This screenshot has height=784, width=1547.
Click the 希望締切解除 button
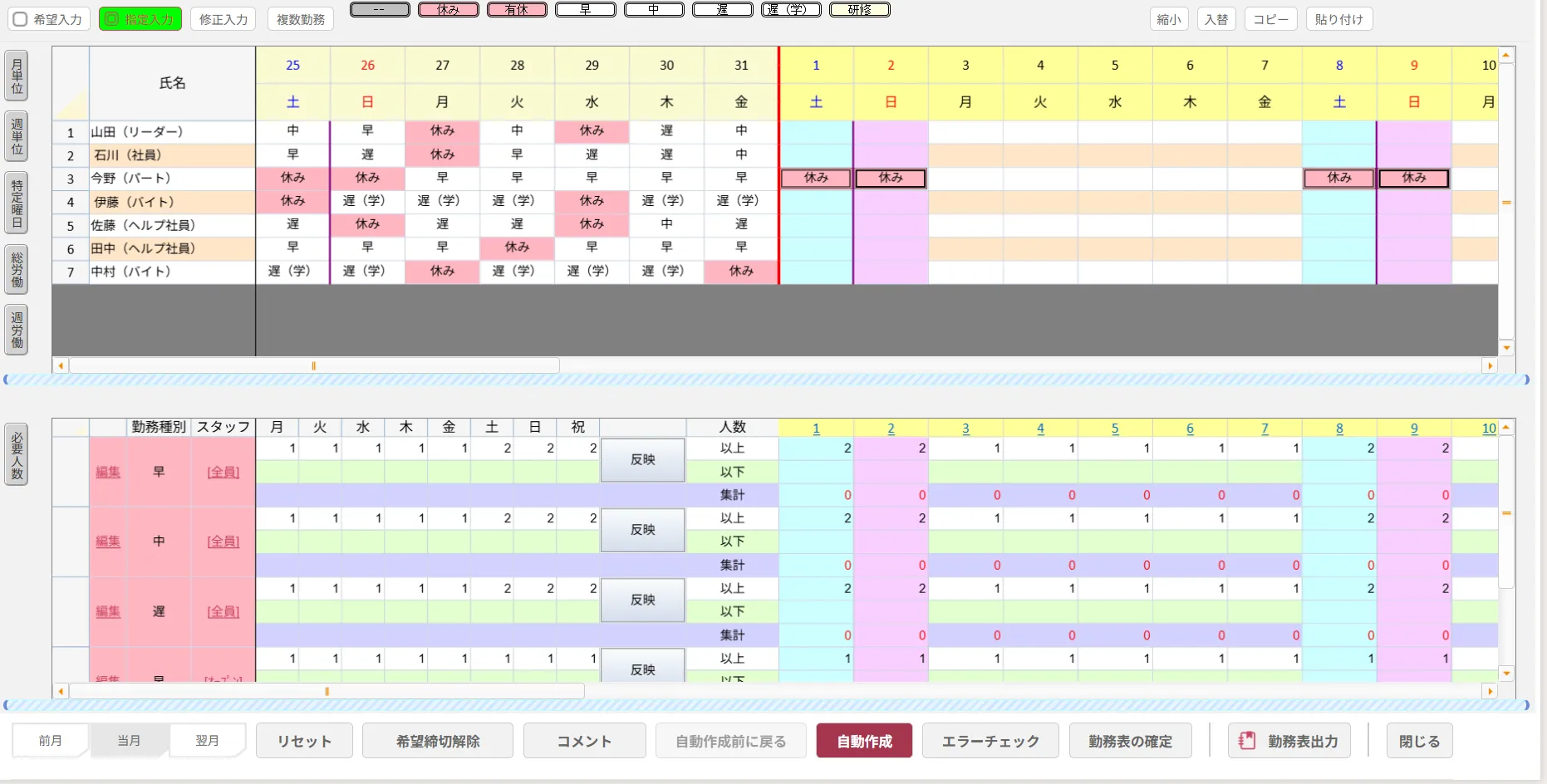[x=438, y=741]
